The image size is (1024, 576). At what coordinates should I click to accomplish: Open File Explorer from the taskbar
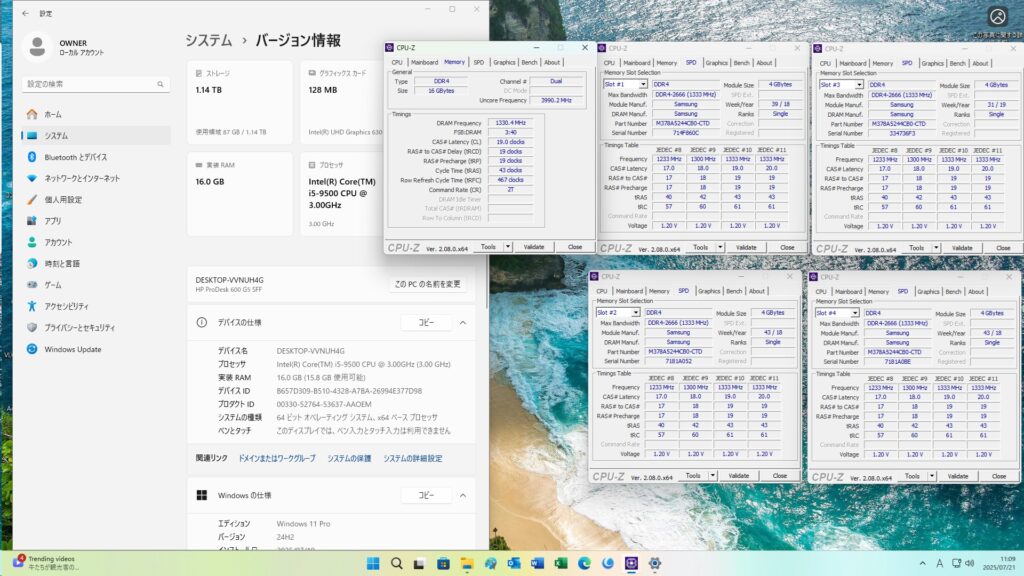(x=466, y=563)
